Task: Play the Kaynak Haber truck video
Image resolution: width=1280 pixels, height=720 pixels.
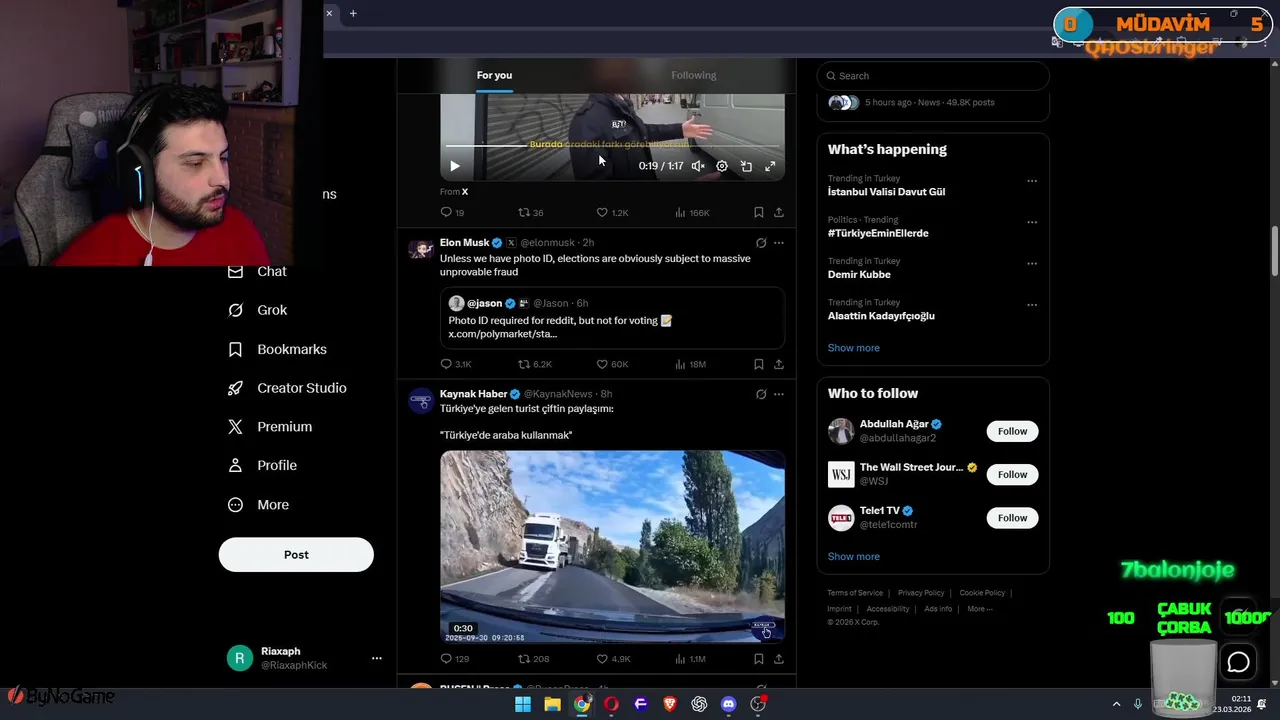Action: [x=612, y=546]
